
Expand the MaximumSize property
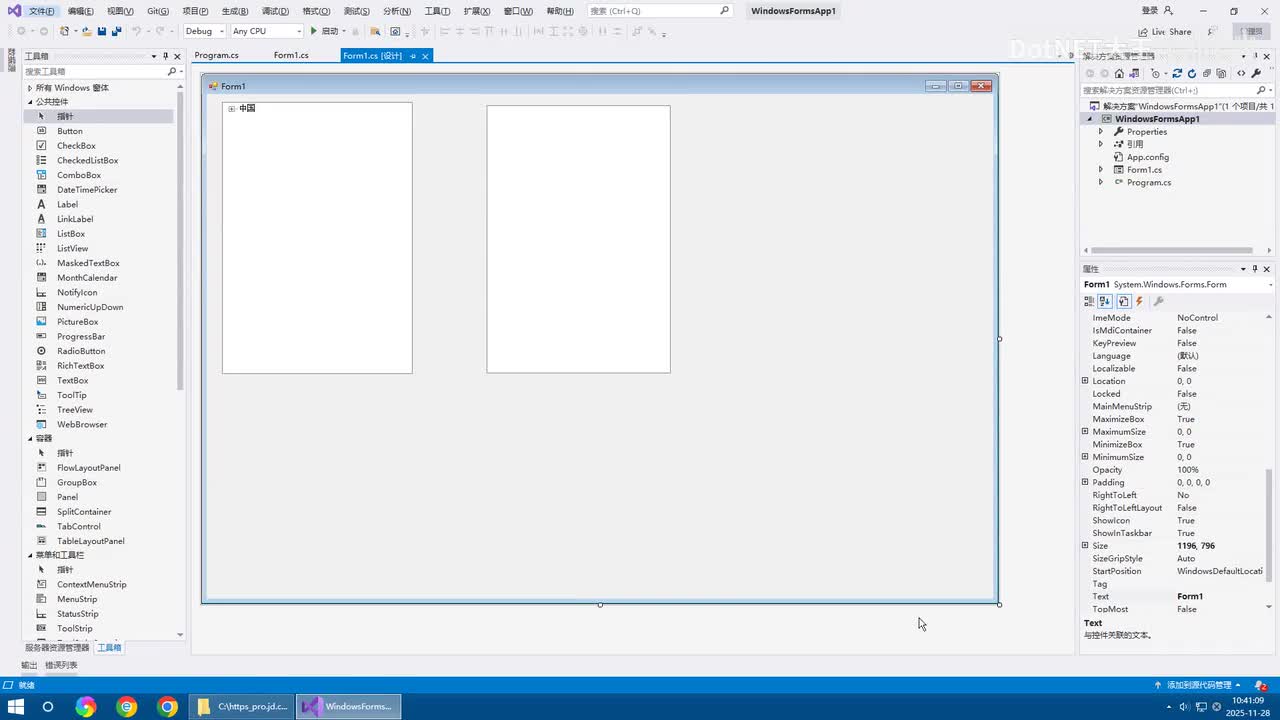click(1085, 432)
